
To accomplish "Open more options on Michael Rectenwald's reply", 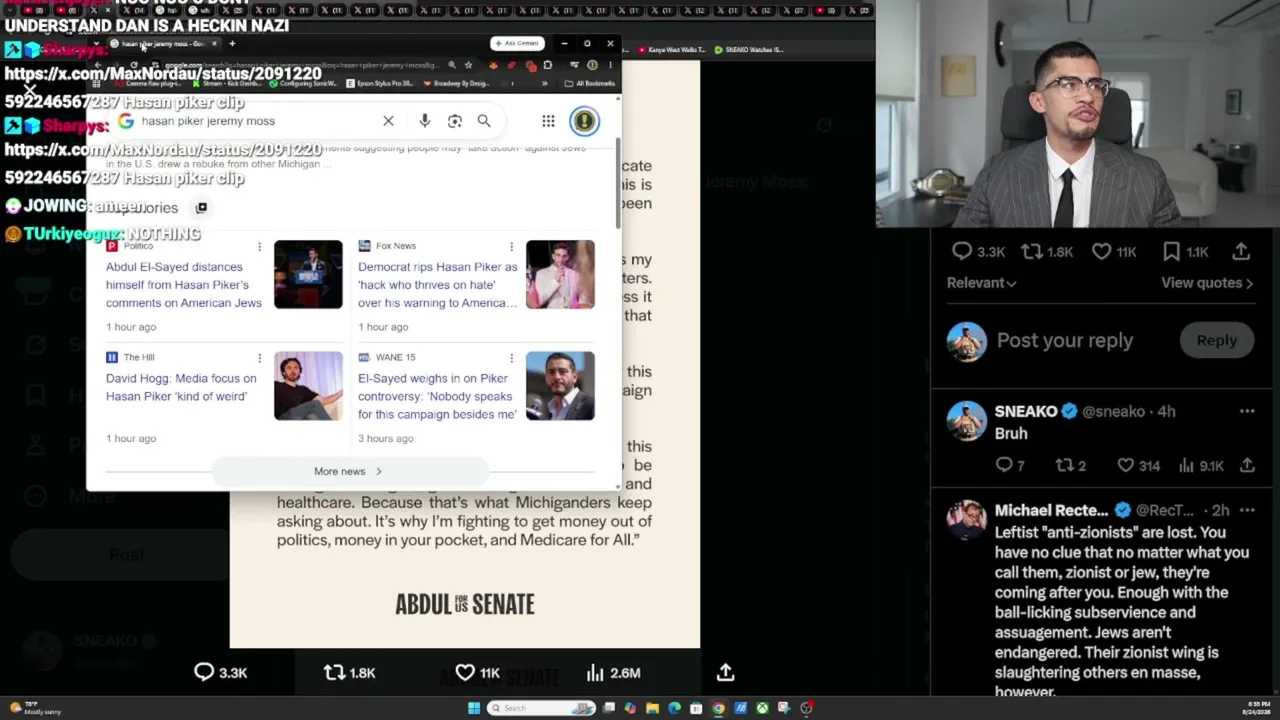I will 1247,510.
